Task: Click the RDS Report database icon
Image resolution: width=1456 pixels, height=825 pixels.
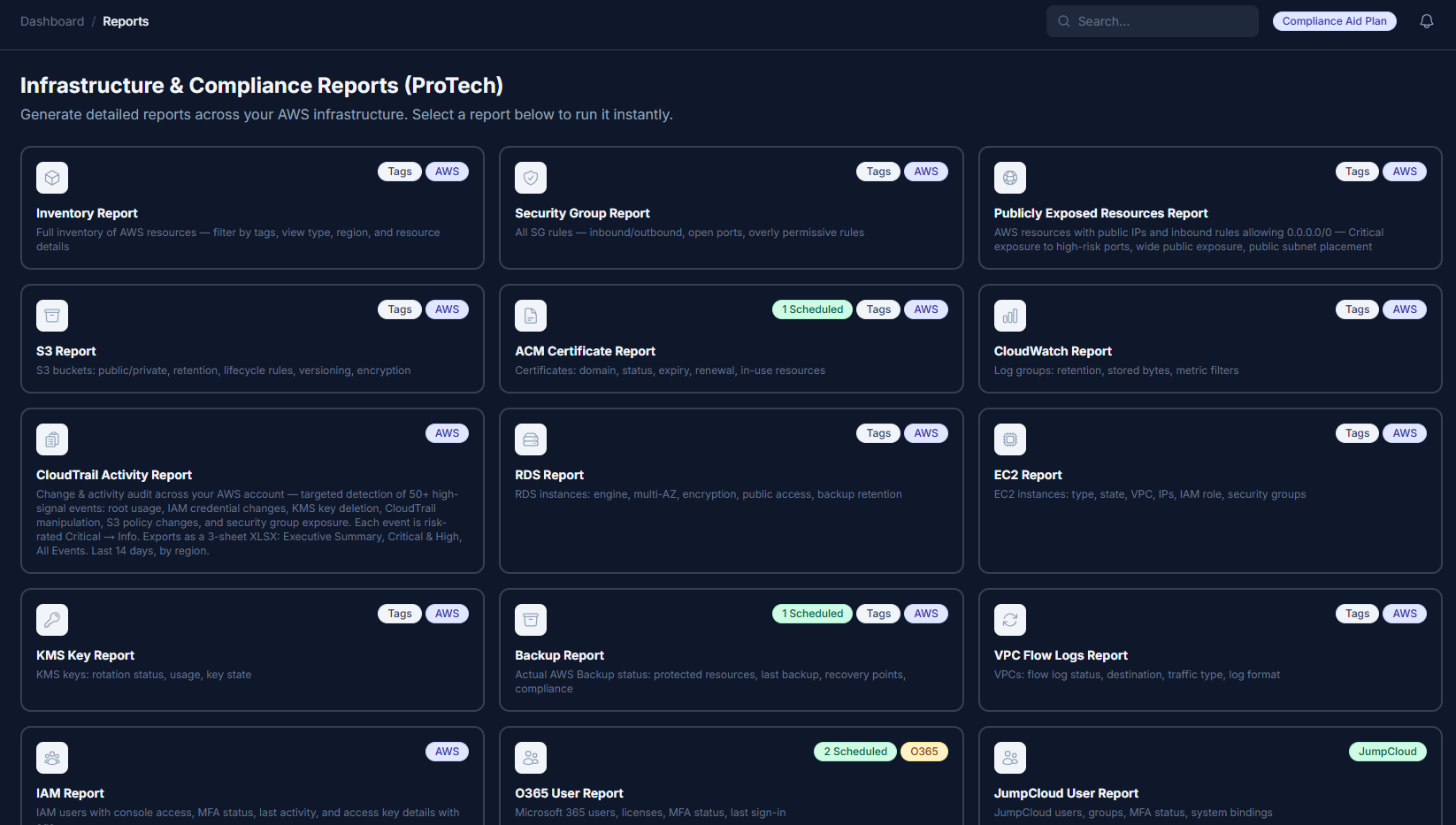Action: 531,439
